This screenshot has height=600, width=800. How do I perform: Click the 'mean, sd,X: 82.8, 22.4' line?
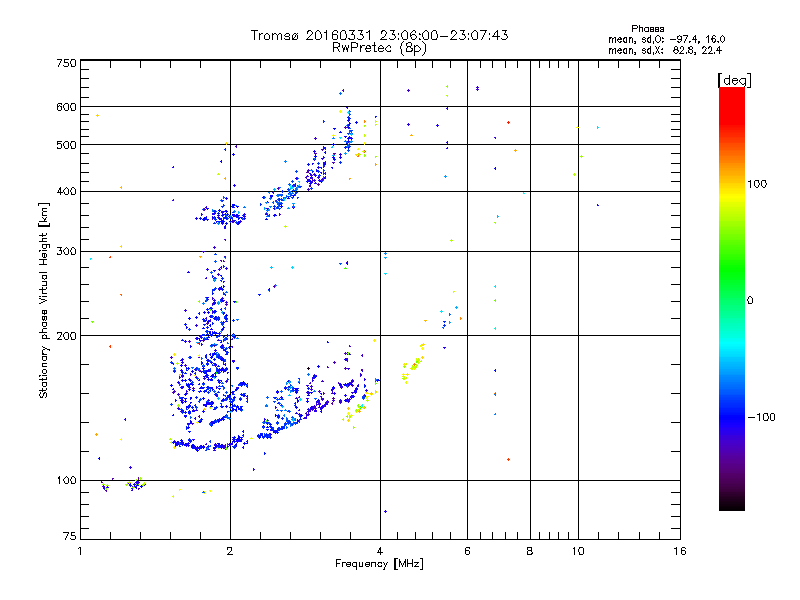coord(665,50)
